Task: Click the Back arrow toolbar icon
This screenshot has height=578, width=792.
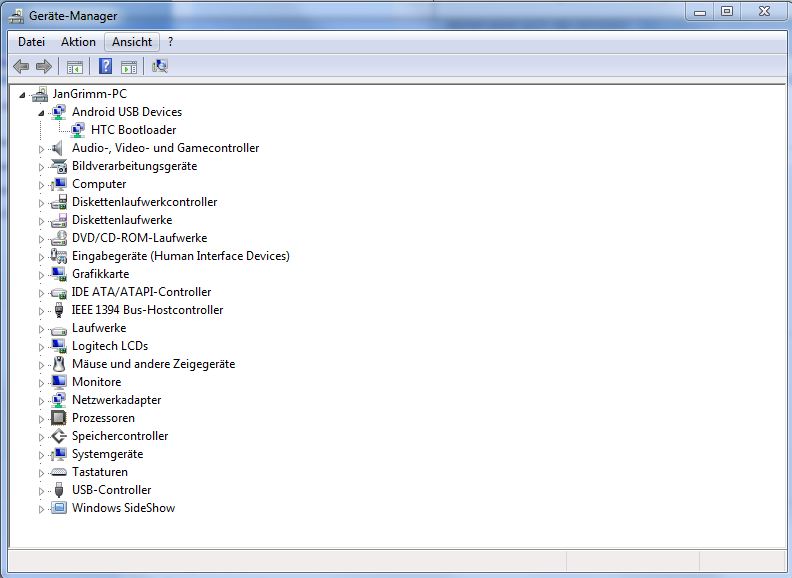Action: (21, 66)
